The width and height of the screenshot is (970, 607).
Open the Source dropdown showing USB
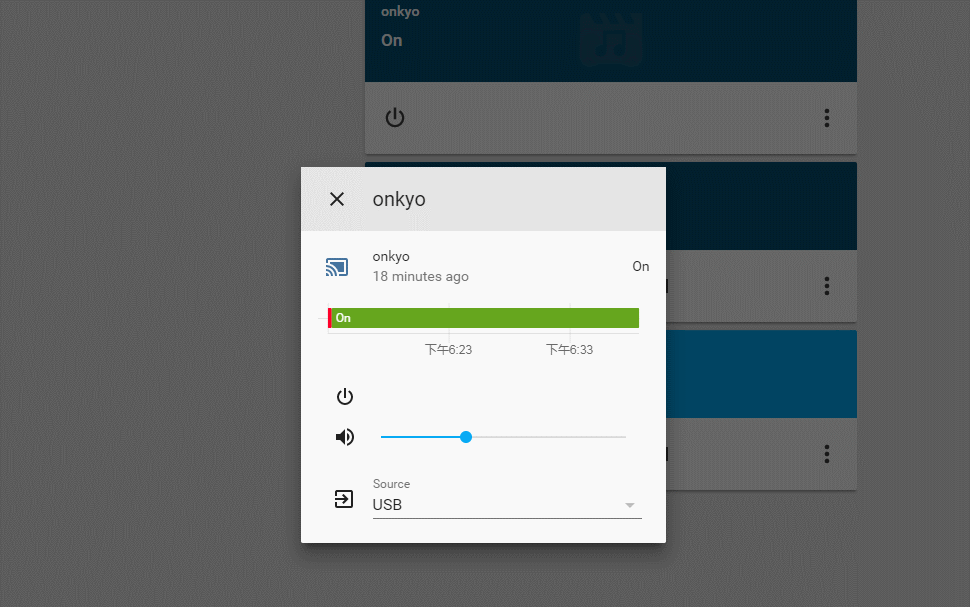[507, 504]
